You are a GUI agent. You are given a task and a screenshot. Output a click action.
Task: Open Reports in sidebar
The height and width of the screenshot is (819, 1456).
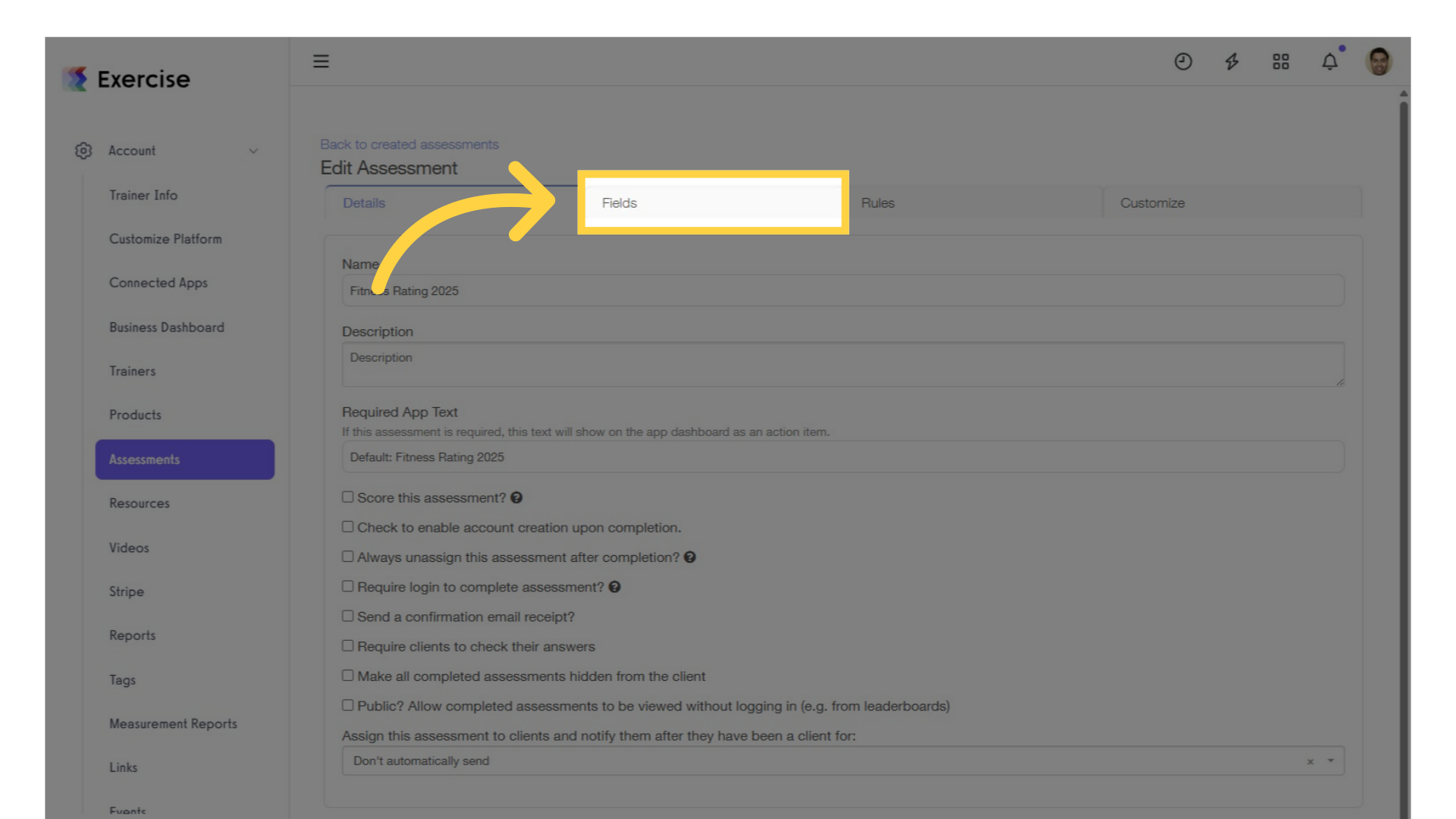coord(133,635)
